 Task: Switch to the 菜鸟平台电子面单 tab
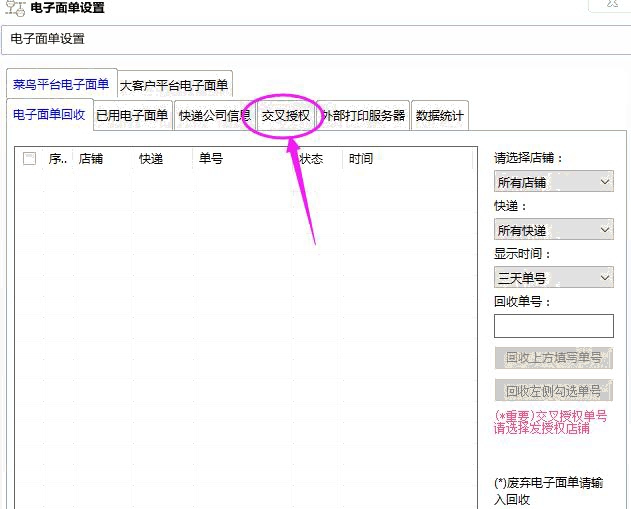pyautogui.click(x=61, y=85)
